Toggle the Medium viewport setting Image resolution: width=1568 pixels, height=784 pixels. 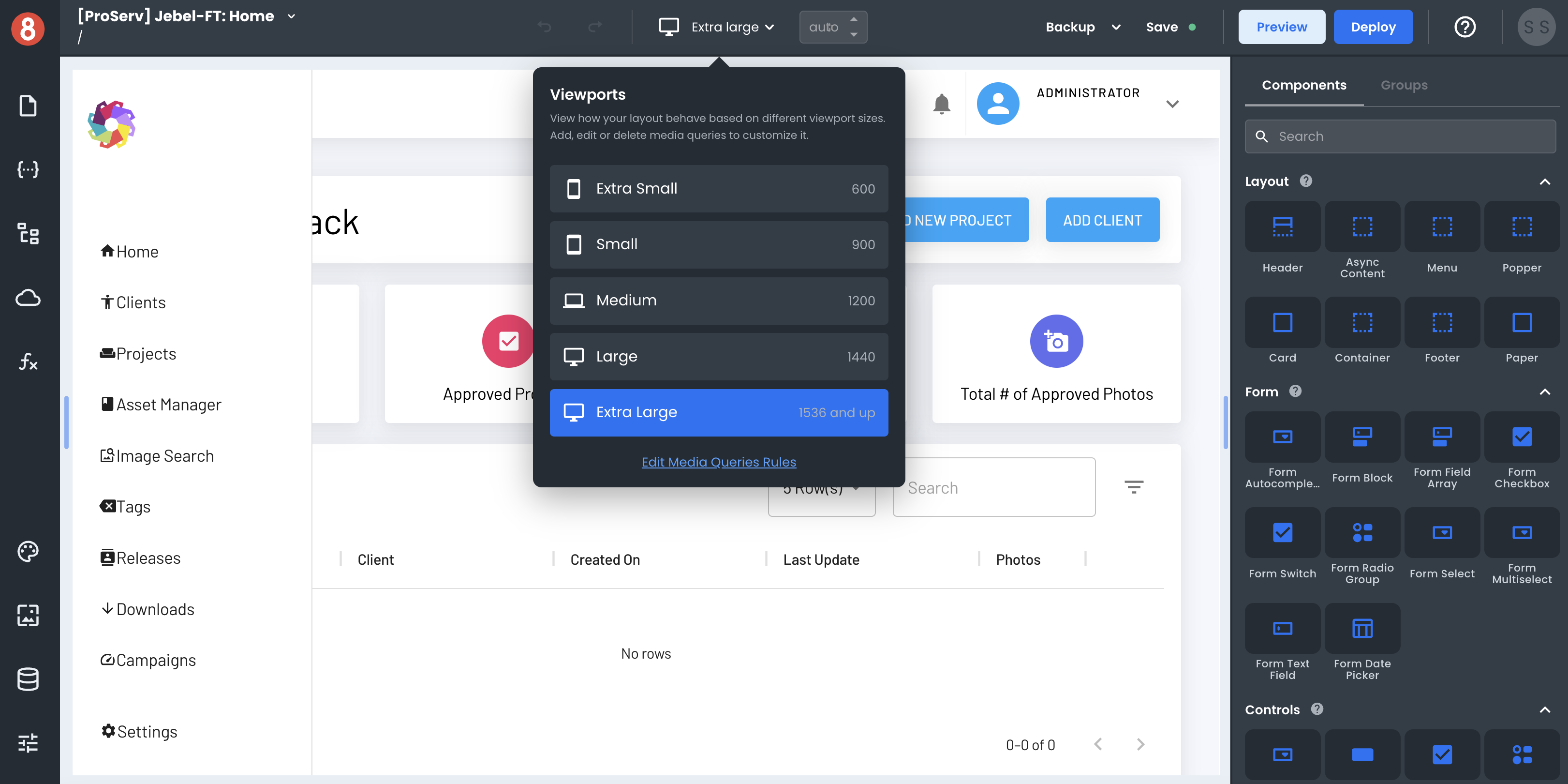pyautogui.click(x=719, y=300)
